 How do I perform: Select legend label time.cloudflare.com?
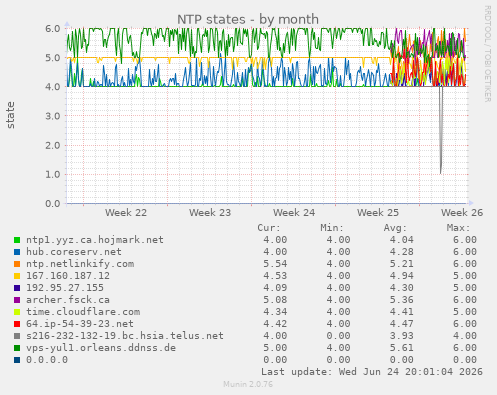tap(83, 312)
